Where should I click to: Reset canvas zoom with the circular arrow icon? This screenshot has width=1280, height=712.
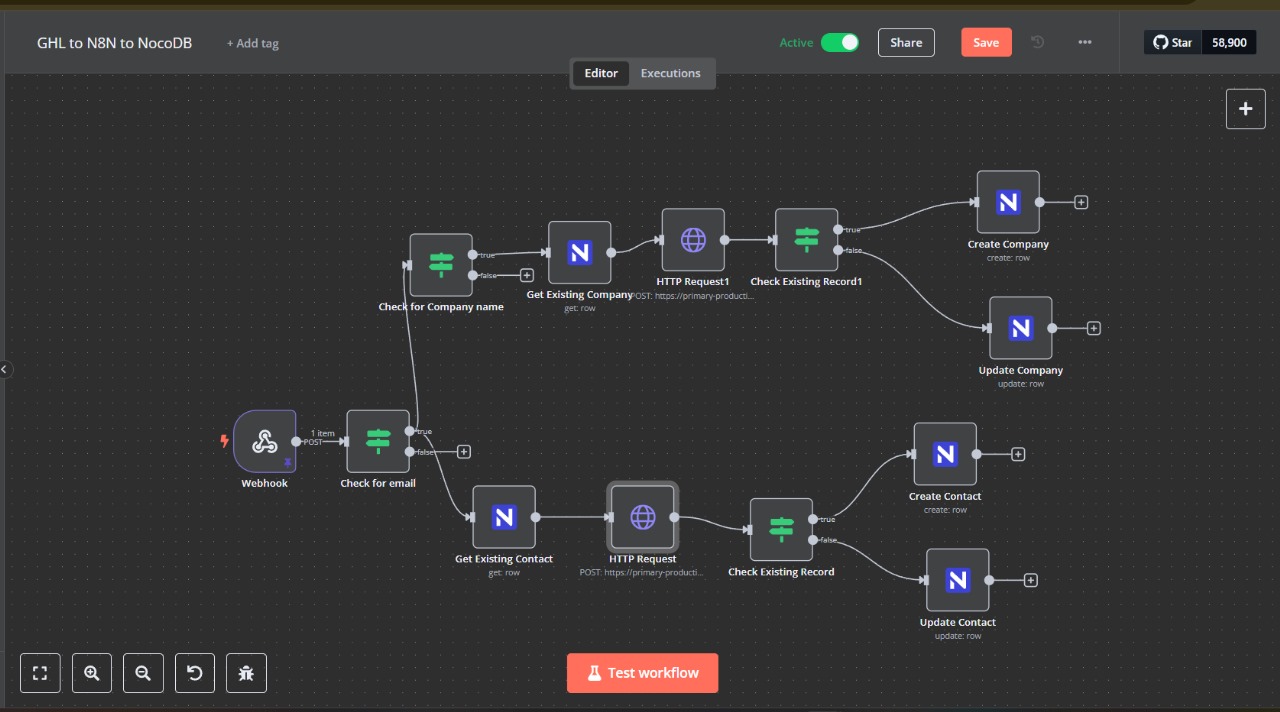click(195, 673)
